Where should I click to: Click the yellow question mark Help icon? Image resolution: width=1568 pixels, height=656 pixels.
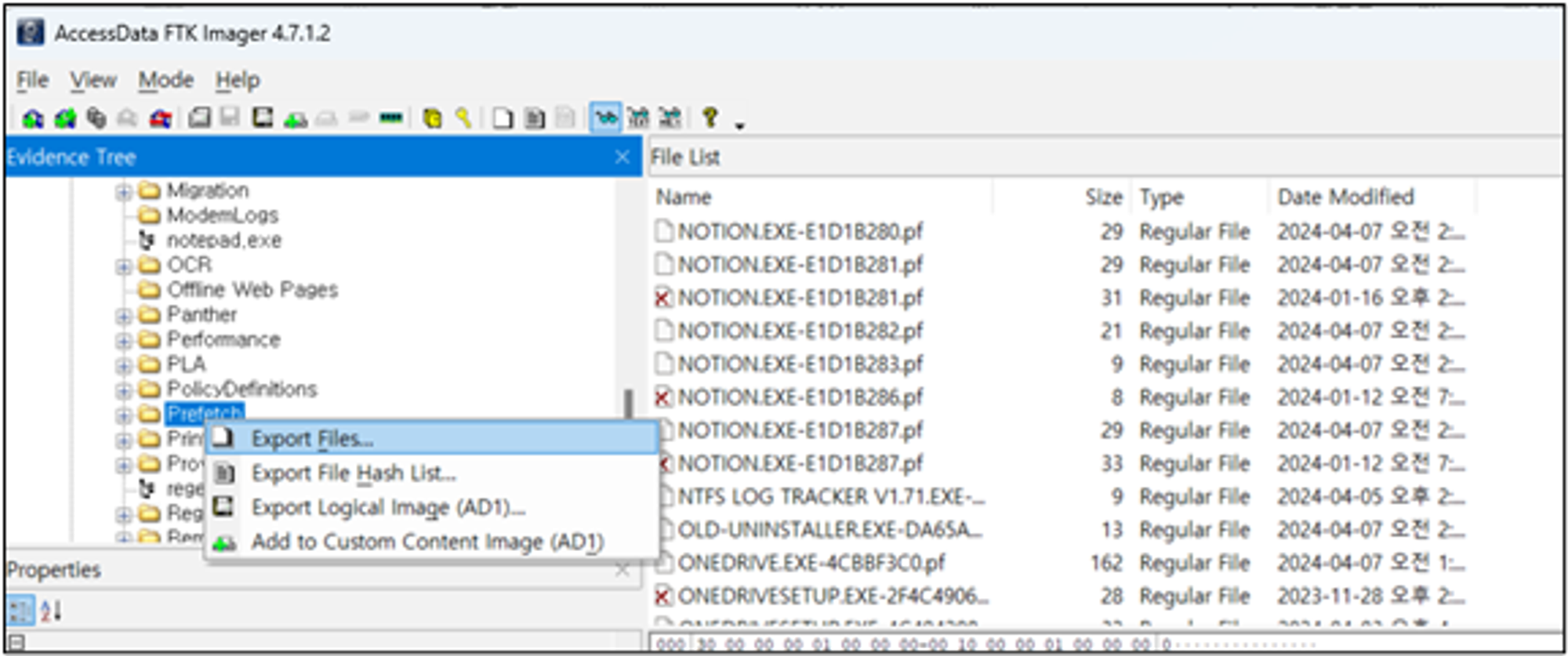click(710, 118)
